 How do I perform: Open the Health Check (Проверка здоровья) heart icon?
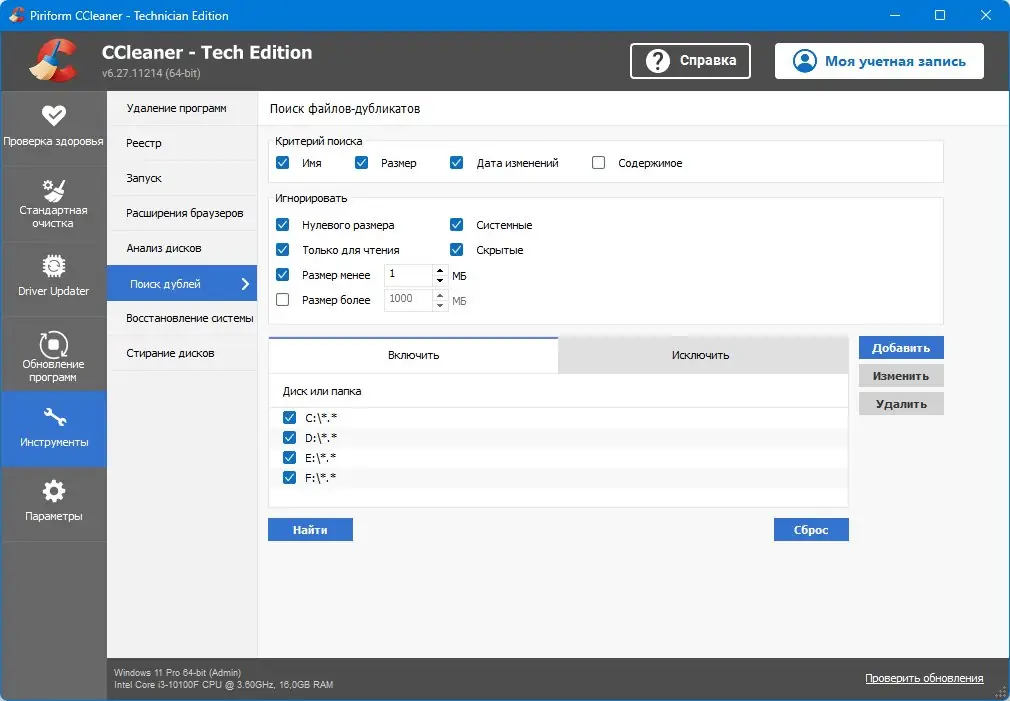[53, 116]
